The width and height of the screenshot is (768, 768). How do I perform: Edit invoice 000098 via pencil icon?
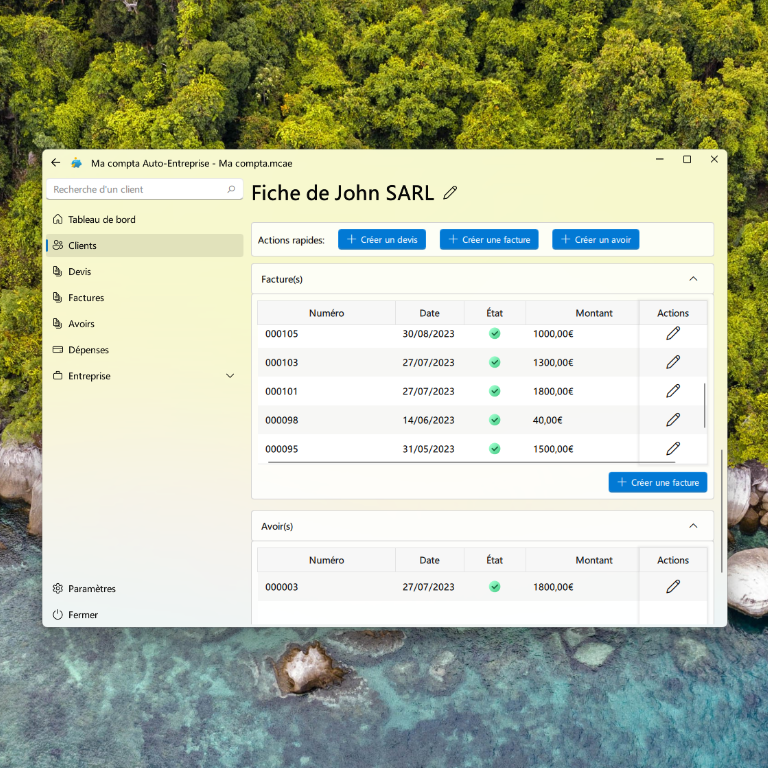[673, 420]
